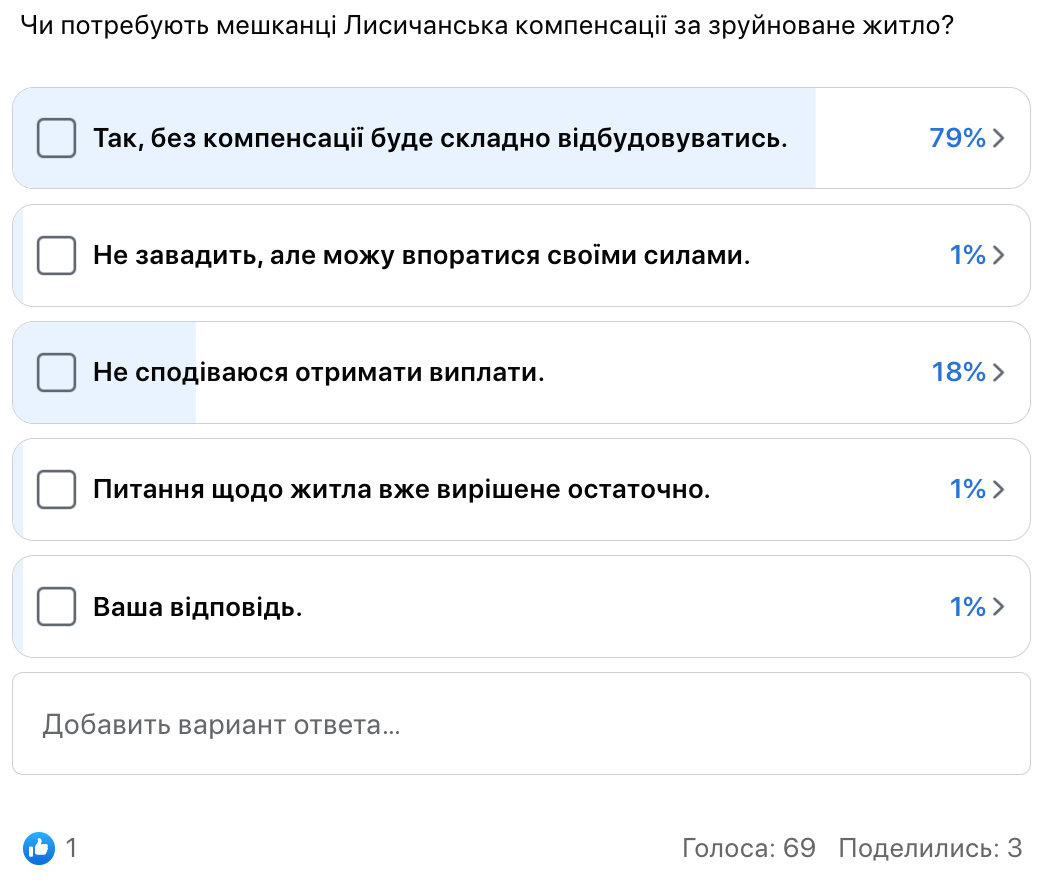Toggle the "Ваша відповідь" checkbox
Image resolution: width=1048 pixels, height=882 pixels.
pyautogui.click(x=56, y=606)
